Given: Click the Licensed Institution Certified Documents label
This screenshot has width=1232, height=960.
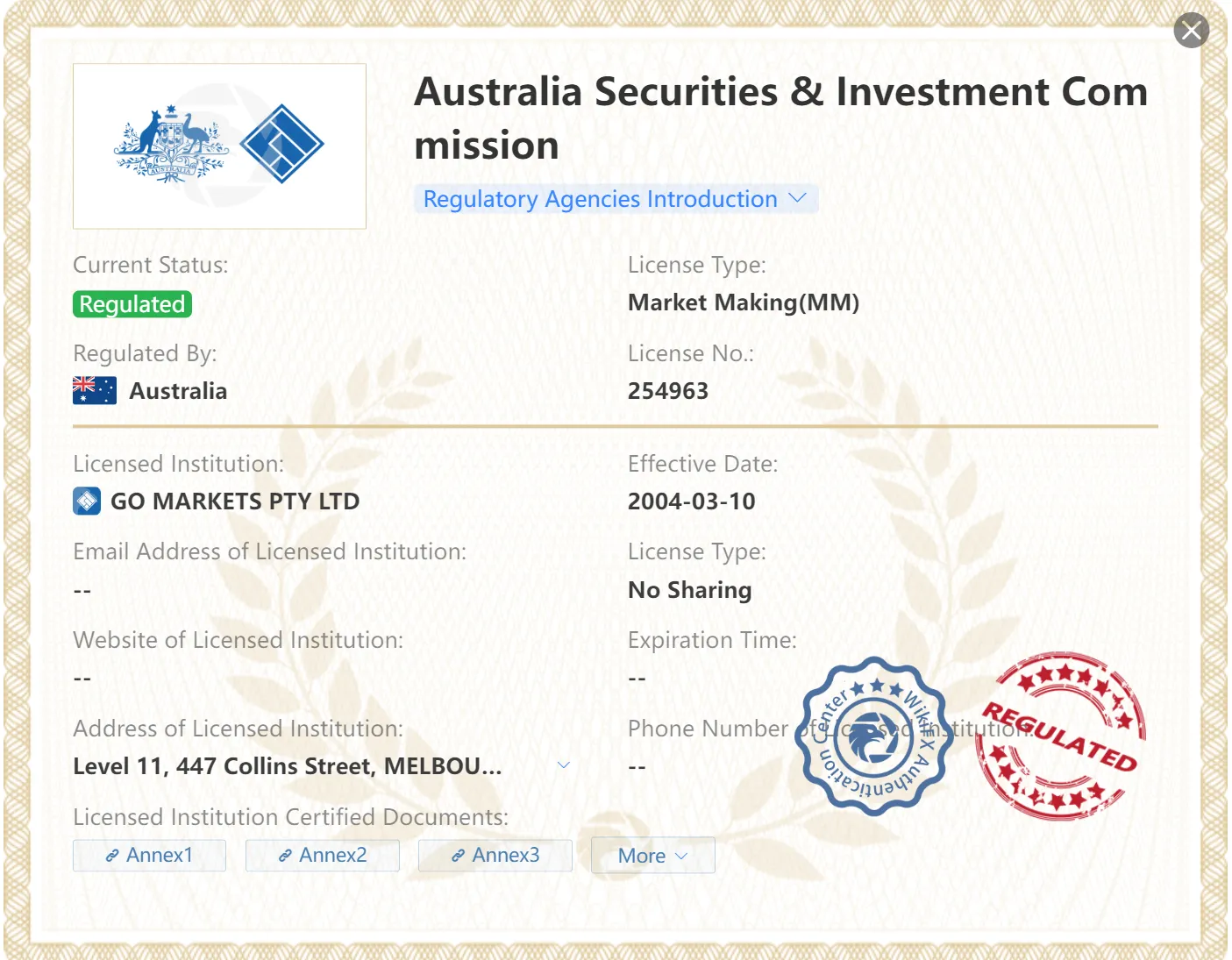Looking at the screenshot, I should pyautogui.click(x=290, y=817).
